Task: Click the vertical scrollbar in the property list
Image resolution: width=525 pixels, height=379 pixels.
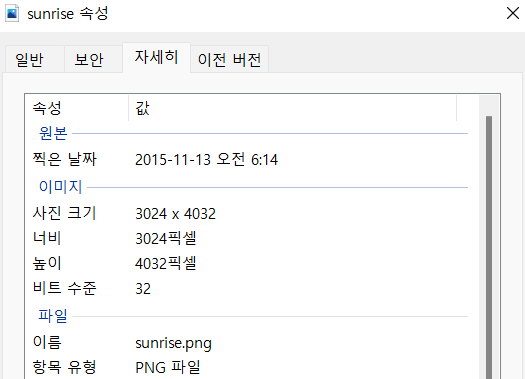Action: (489, 247)
